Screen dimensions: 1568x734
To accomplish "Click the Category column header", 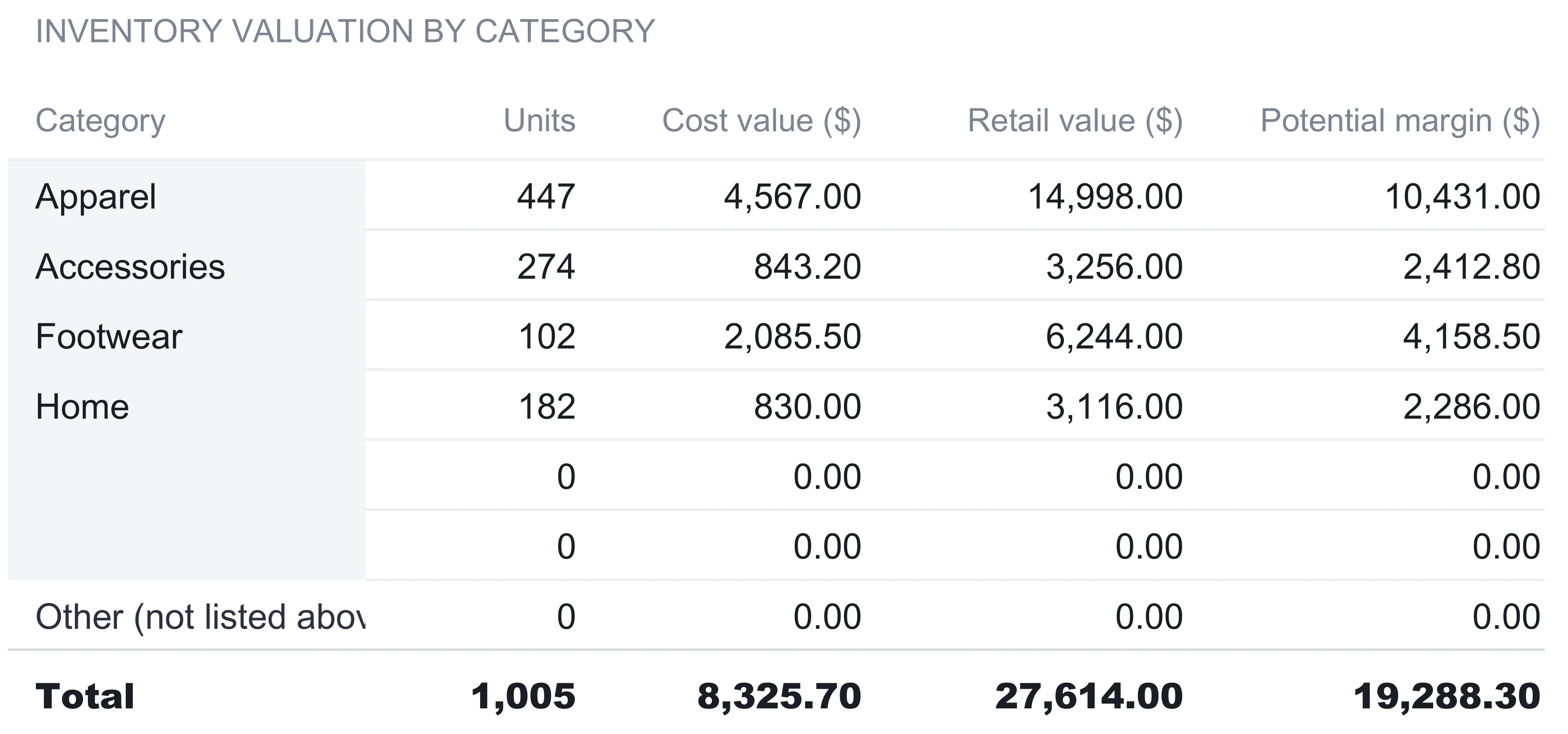I will [101, 121].
